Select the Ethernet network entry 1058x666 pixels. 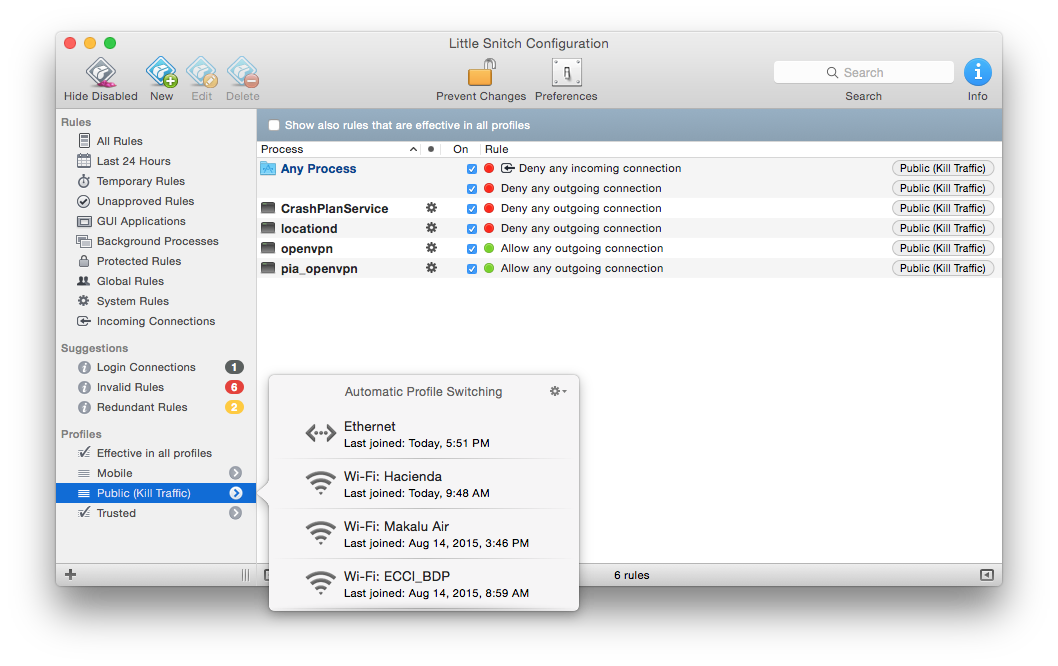(424, 435)
